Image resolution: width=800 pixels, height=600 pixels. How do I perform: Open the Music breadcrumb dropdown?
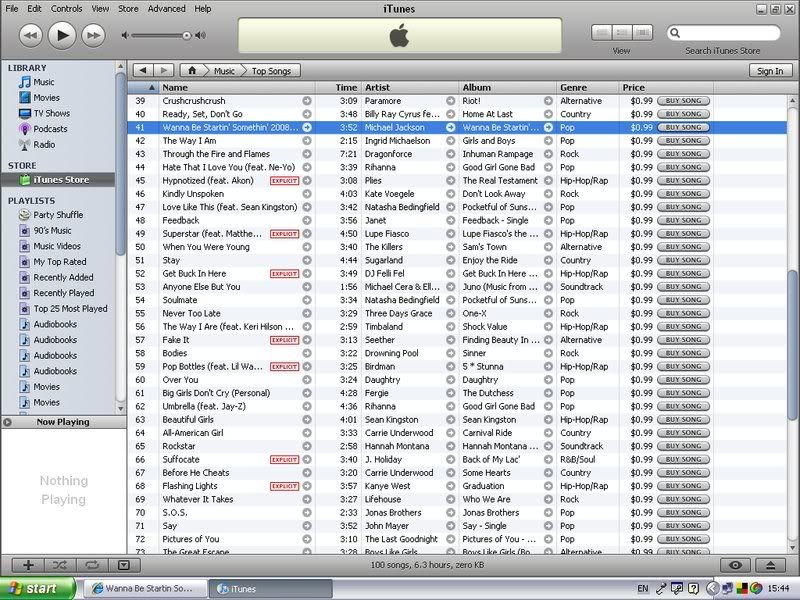click(225, 71)
